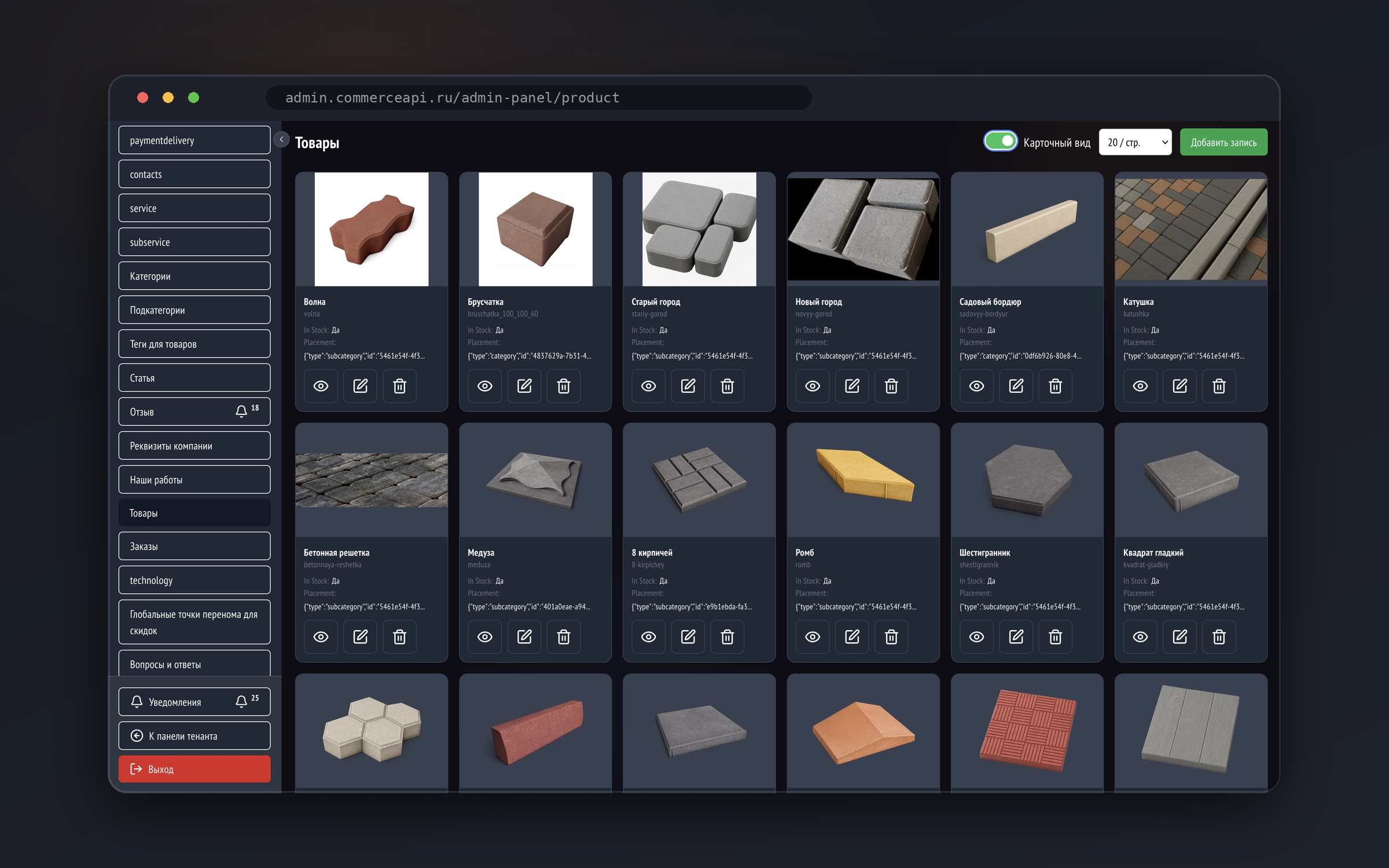Open the Реквизиты компании section
This screenshot has height=868, width=1389.
[194, 446]
